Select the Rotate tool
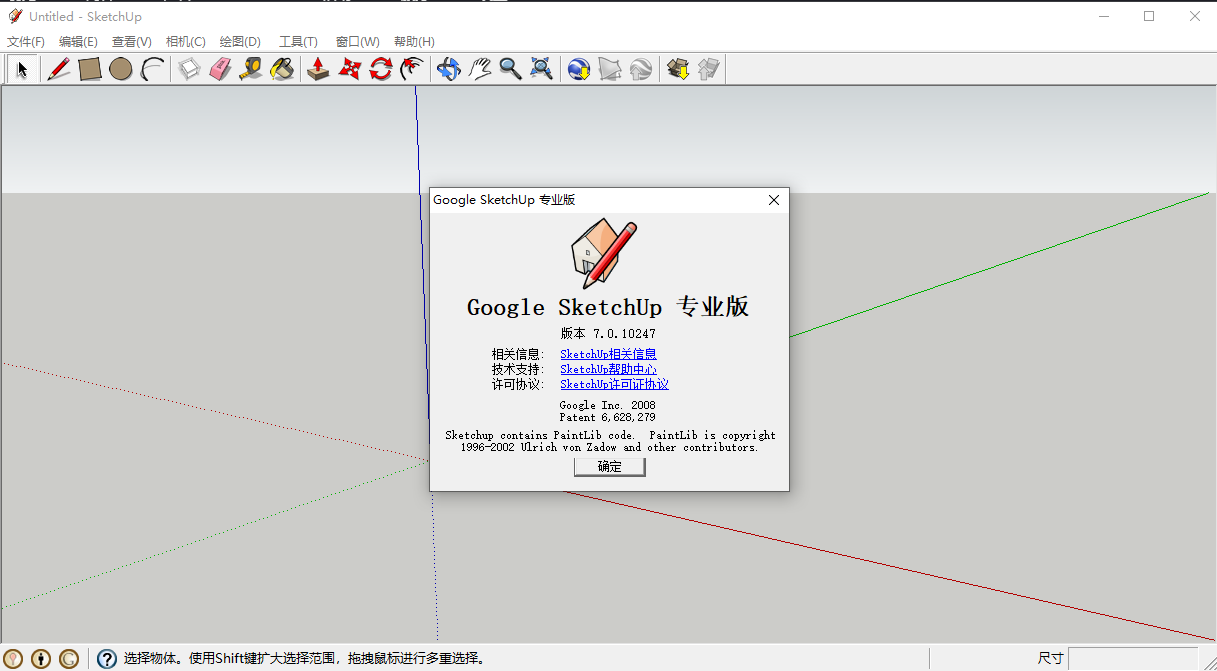This screenshot has height=671, width=1217. 380,69
